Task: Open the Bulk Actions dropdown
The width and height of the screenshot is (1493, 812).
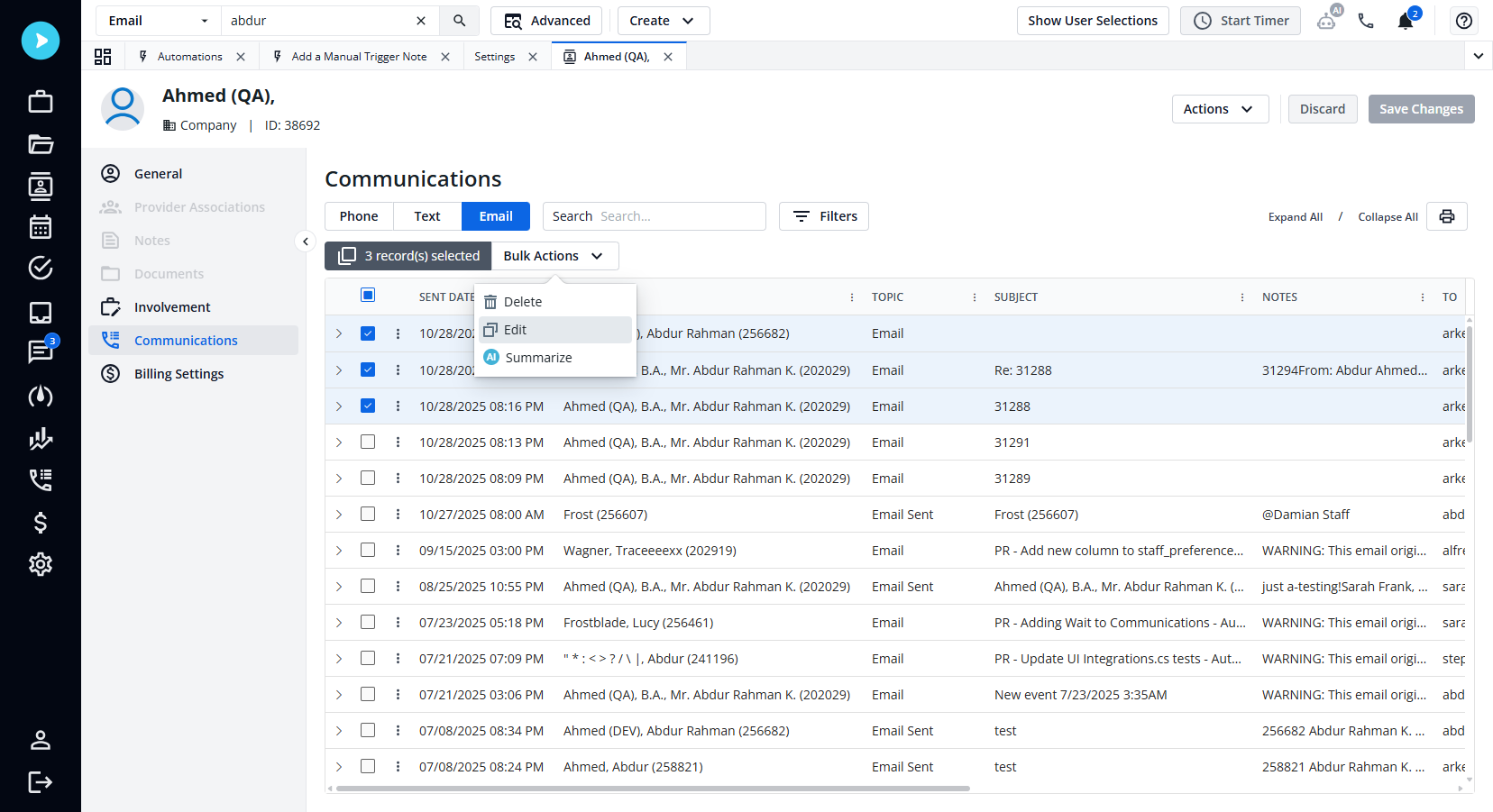Action: pyautogui.click(x=554, y=255)
